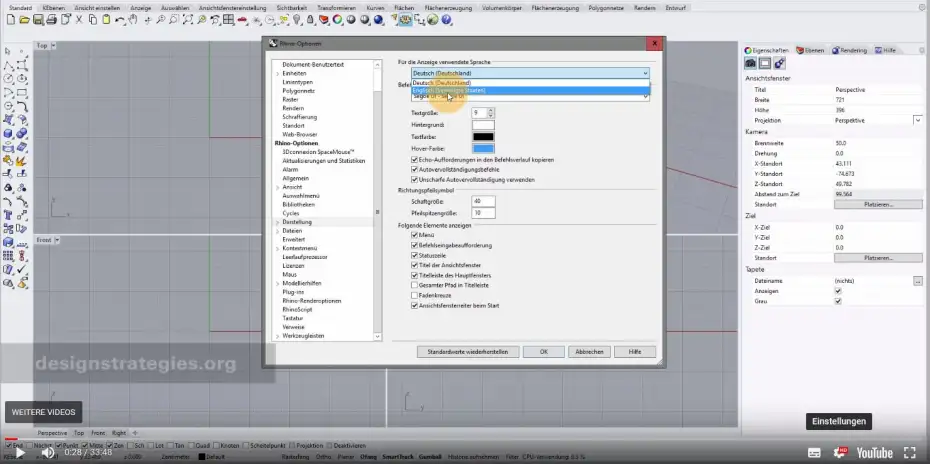This screenshot has height=464, width=930.
Task: Select the Pan hand tool
Action: coord(133,20)
